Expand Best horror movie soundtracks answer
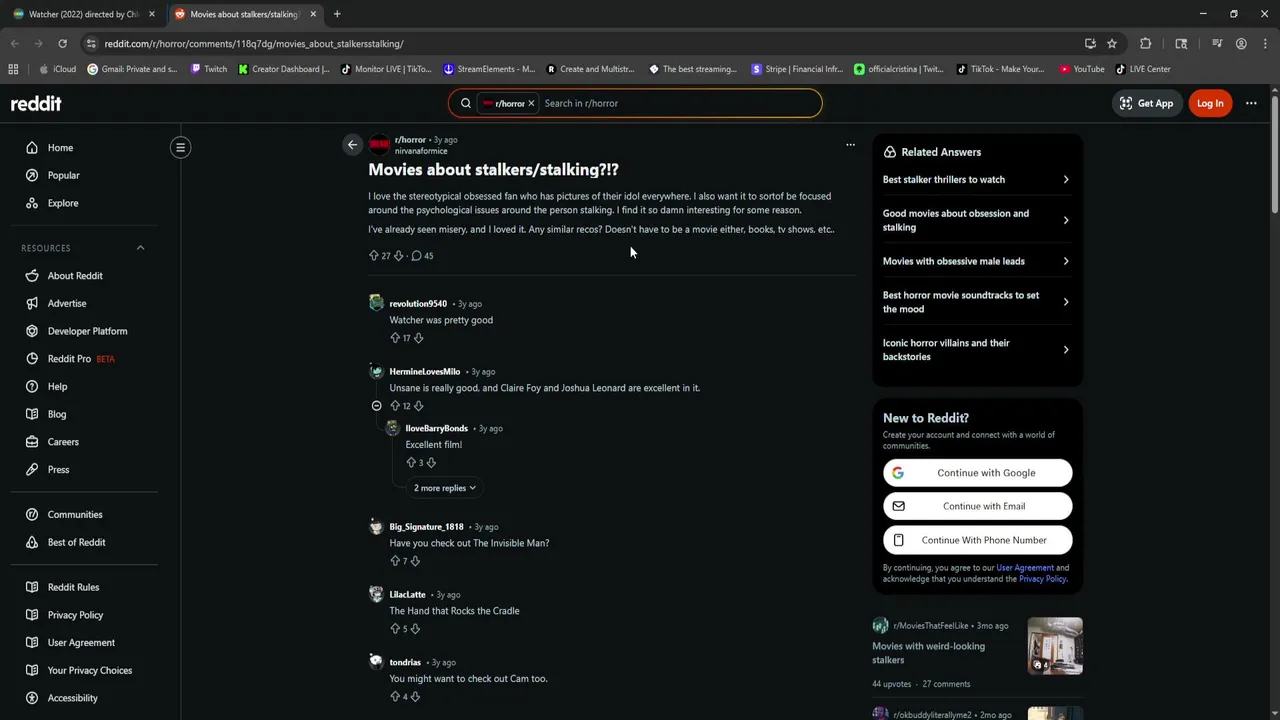Screen dimensions: 1280x720 (x=977, y=302)
